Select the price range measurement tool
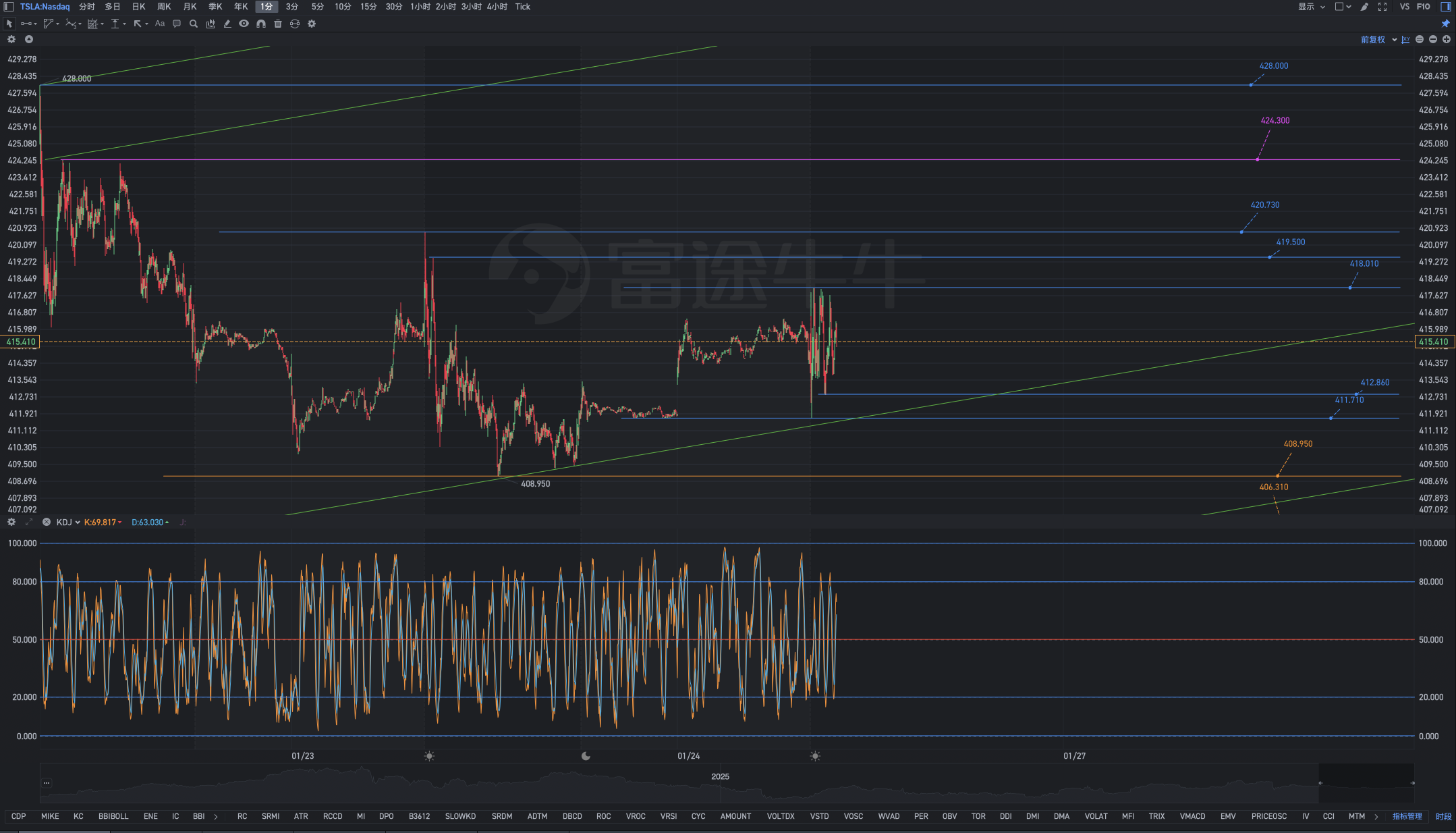Viewport: 1456px width, 833px height. pos(115,24)
